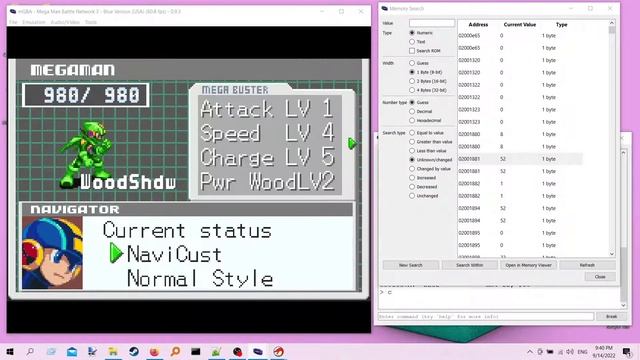Choose Changed by value search type
This screenshot has width=640, height=360.
point(412,169)
